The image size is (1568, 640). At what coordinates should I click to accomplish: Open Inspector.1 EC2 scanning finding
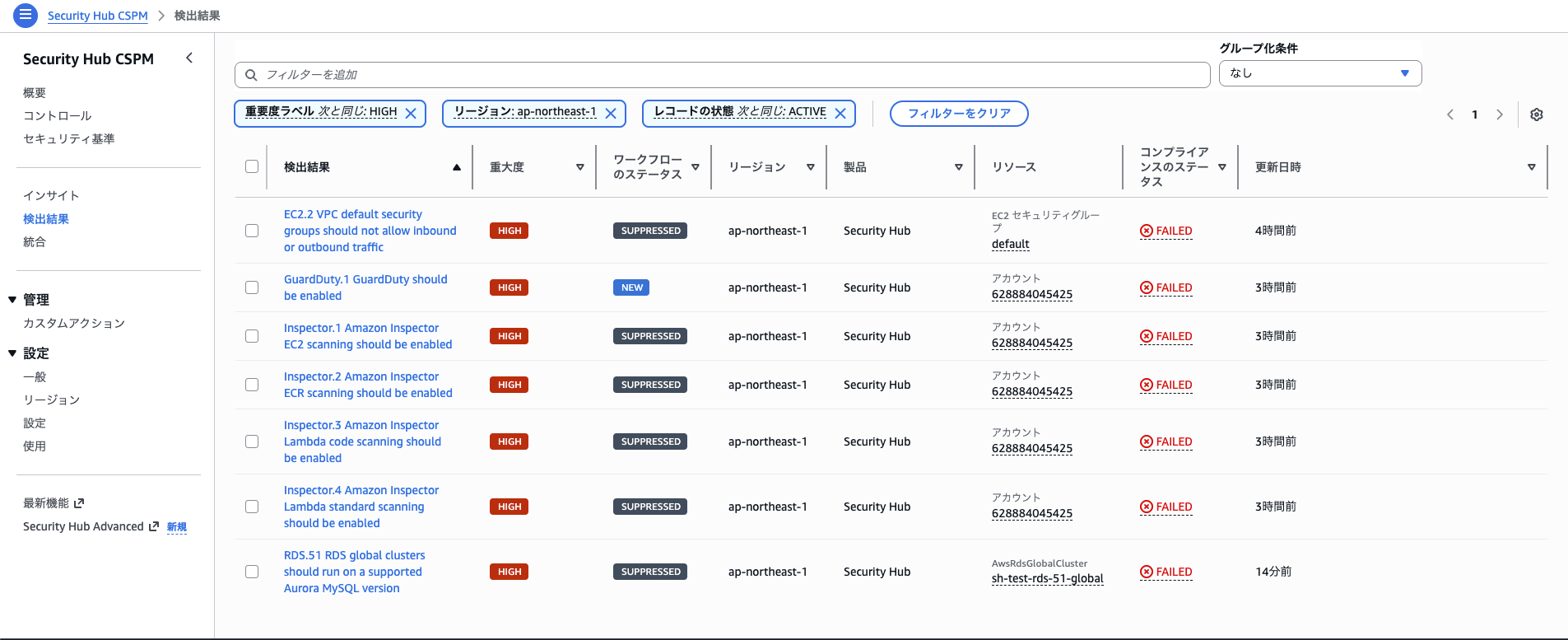pyautogui.click(x=368, y=336)
